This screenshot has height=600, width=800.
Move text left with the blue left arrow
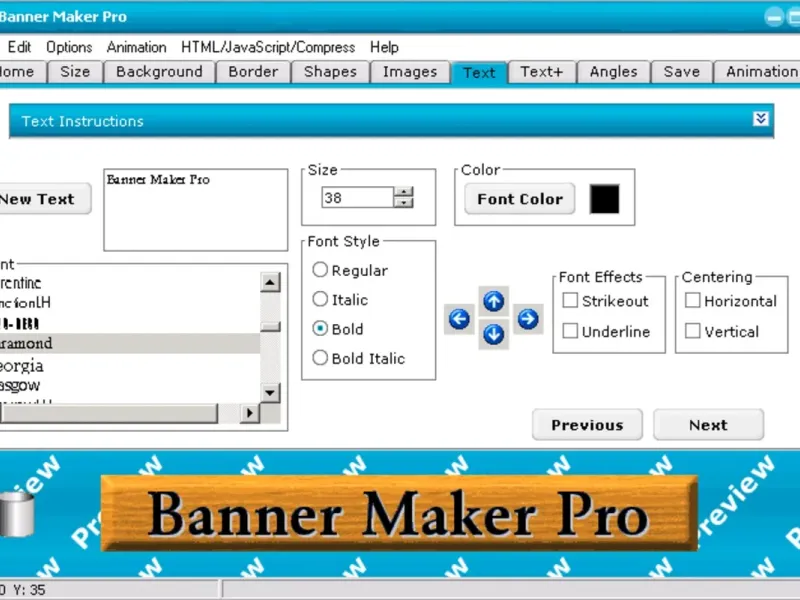459,319
